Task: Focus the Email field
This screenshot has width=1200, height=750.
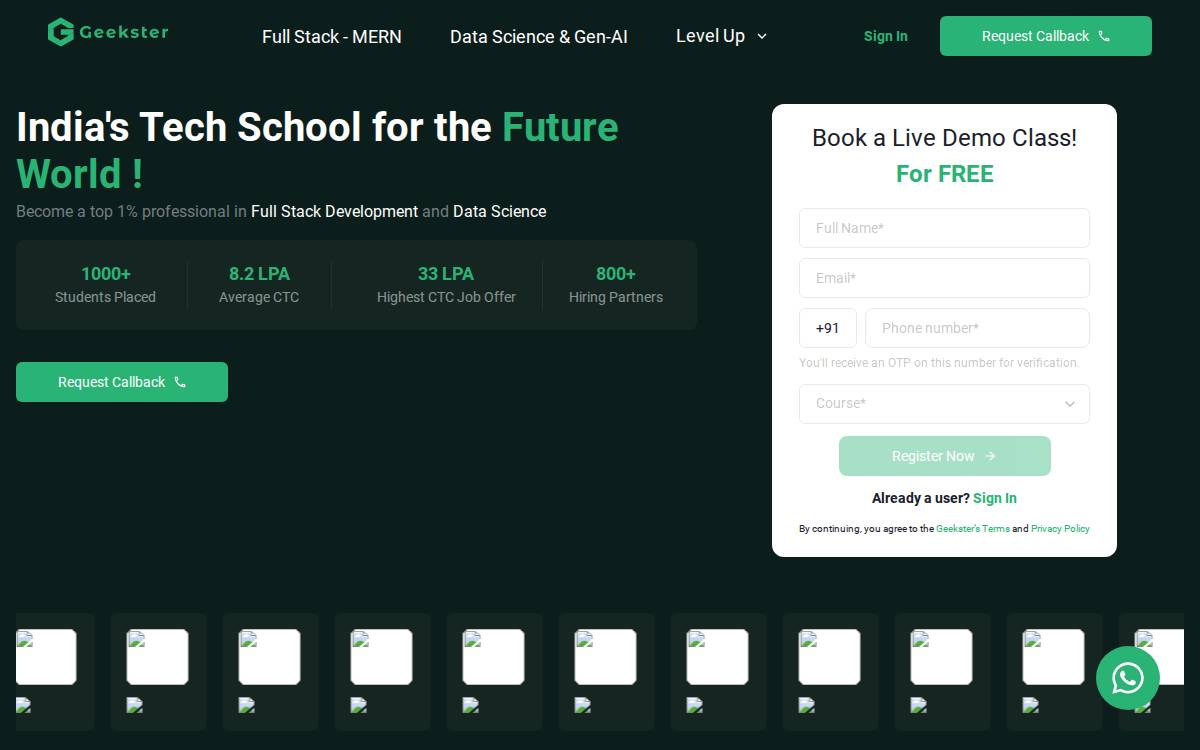Action: click(x=944, y=278)
